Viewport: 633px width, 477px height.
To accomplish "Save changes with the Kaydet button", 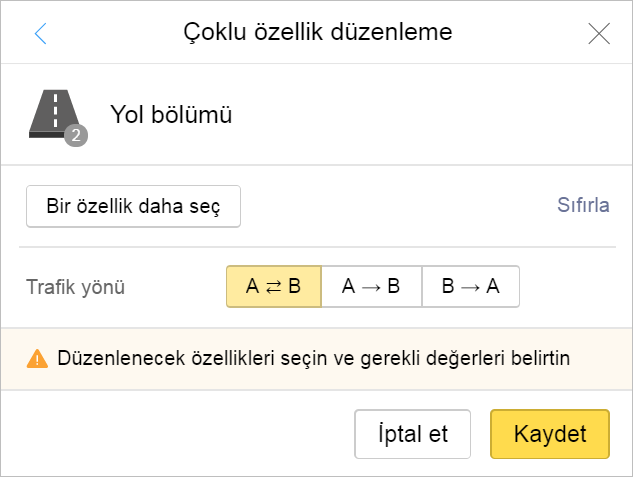I will coord(550,434).
